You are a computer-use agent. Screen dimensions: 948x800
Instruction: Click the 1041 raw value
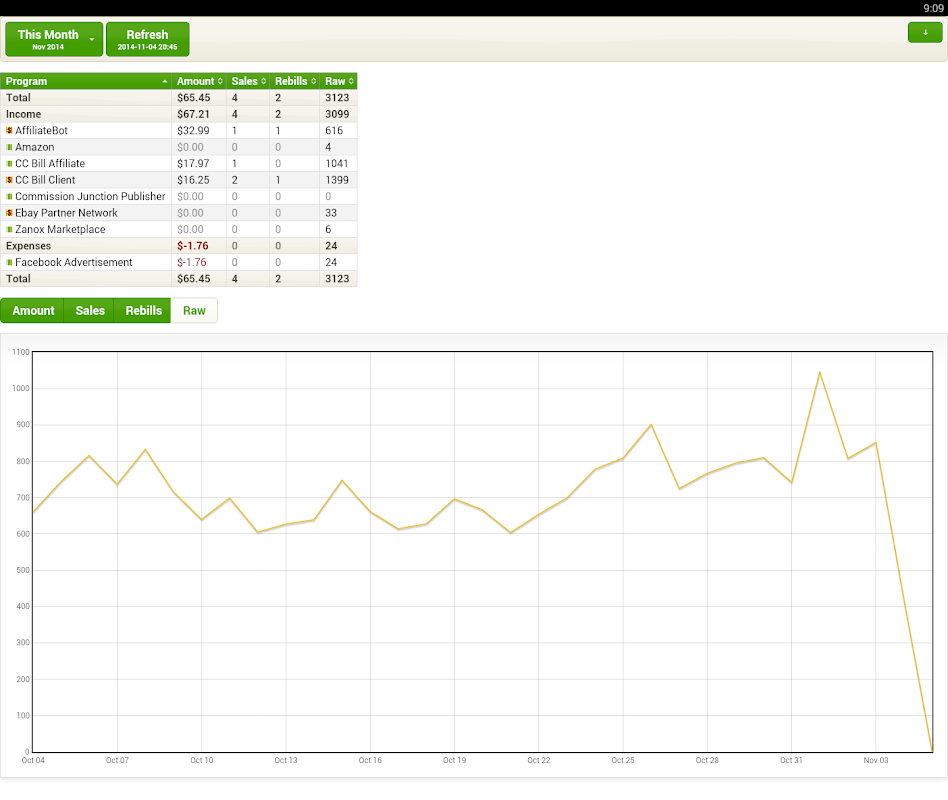(337, 163)
